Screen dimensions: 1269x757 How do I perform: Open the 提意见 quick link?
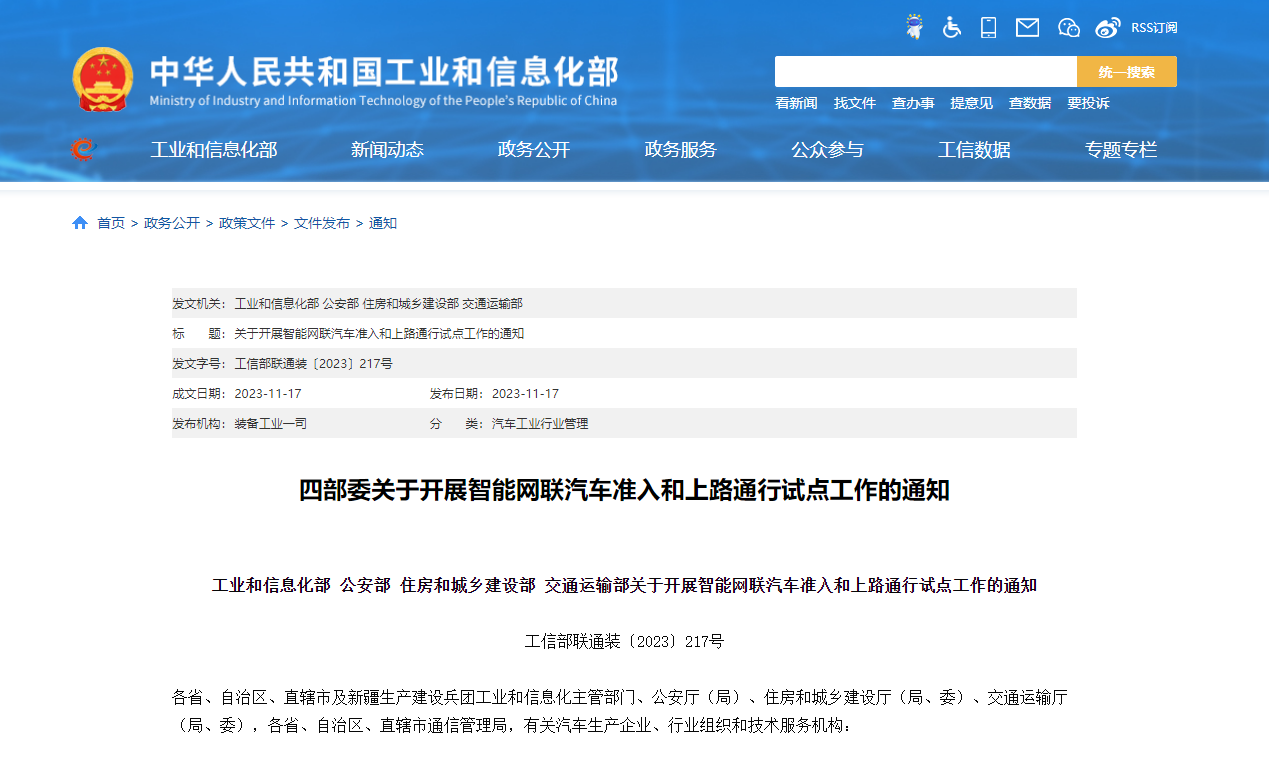(971, 103)
